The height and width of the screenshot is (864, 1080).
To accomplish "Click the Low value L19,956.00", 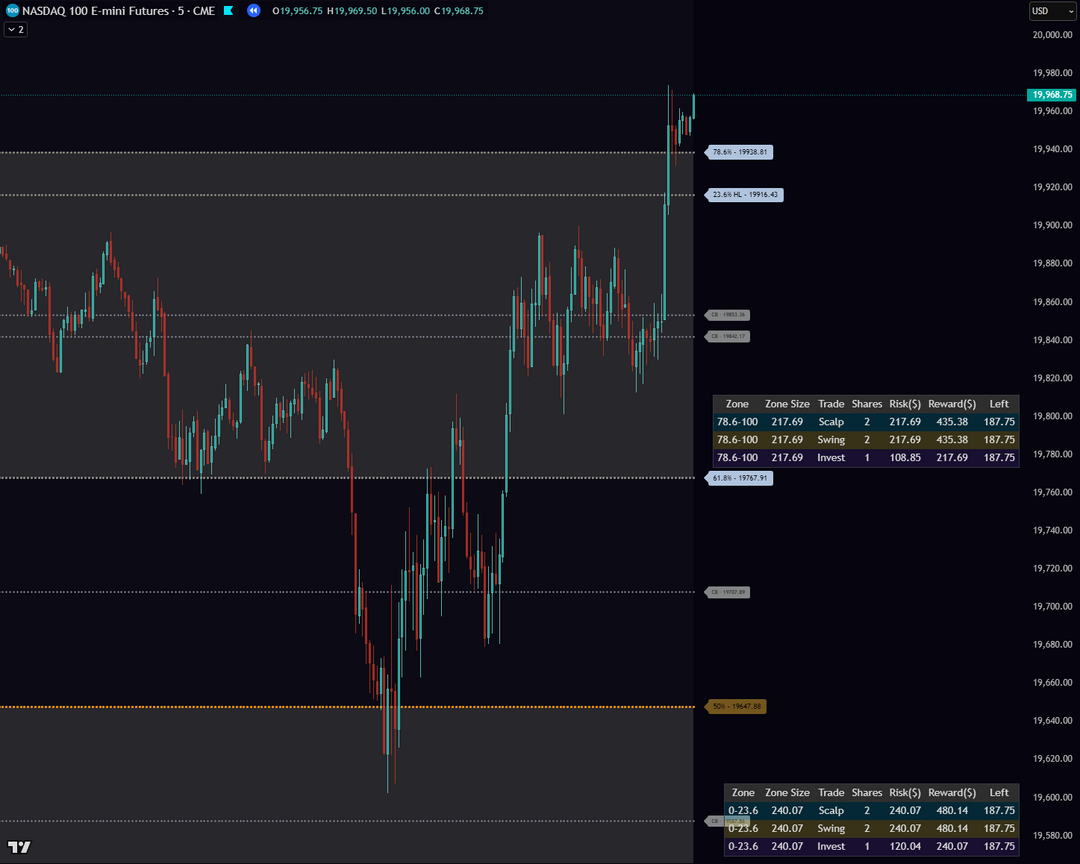I will click(406, 11).
